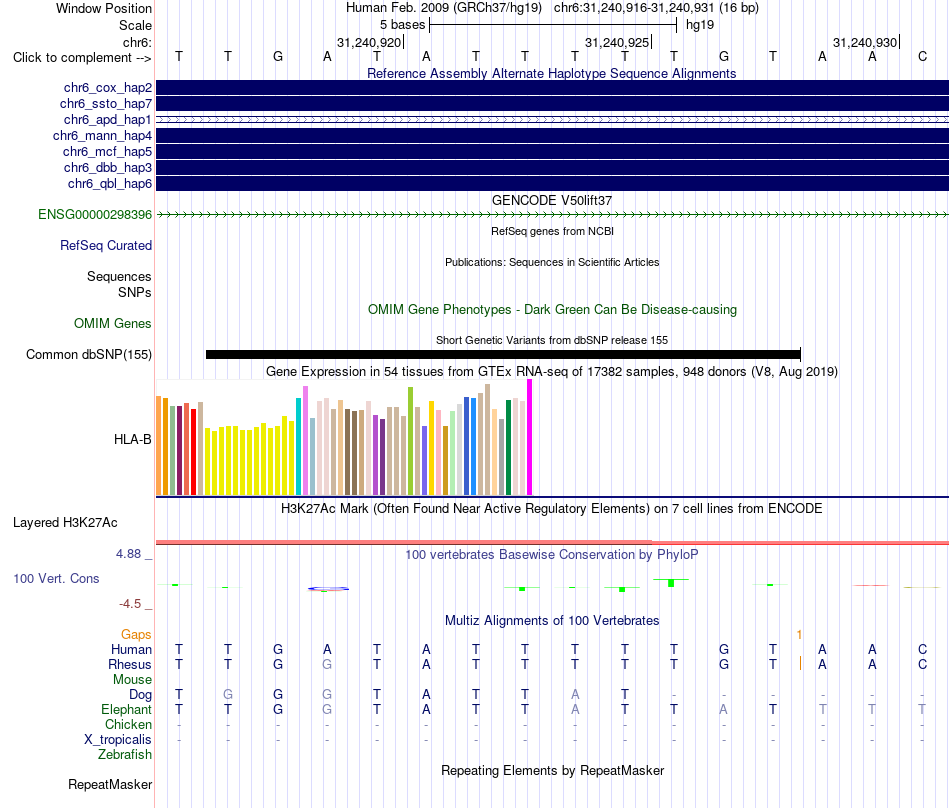
Task: Click the OMIM Genes track label
Action: (x=113, y=323)
